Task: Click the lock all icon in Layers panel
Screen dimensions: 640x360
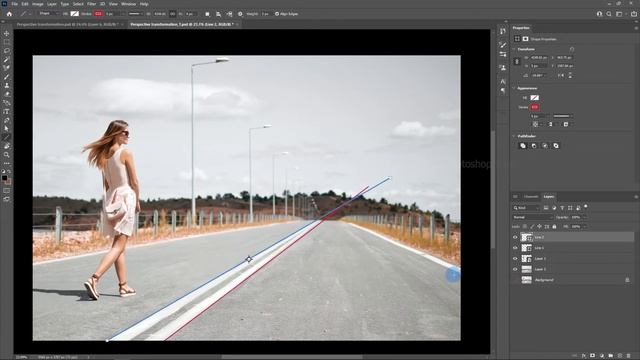Action: point(554,227)
